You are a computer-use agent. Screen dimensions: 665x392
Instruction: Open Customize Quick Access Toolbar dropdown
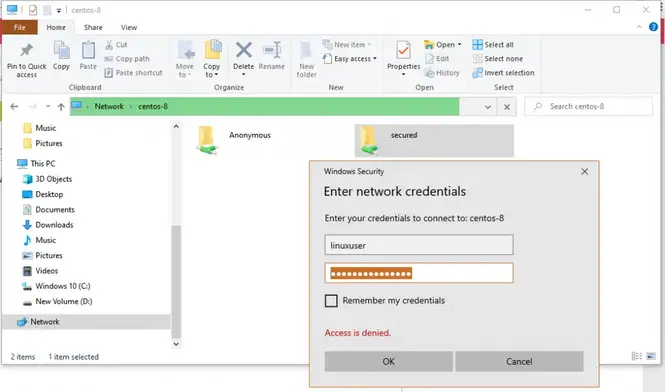click(x=59, y=10)
